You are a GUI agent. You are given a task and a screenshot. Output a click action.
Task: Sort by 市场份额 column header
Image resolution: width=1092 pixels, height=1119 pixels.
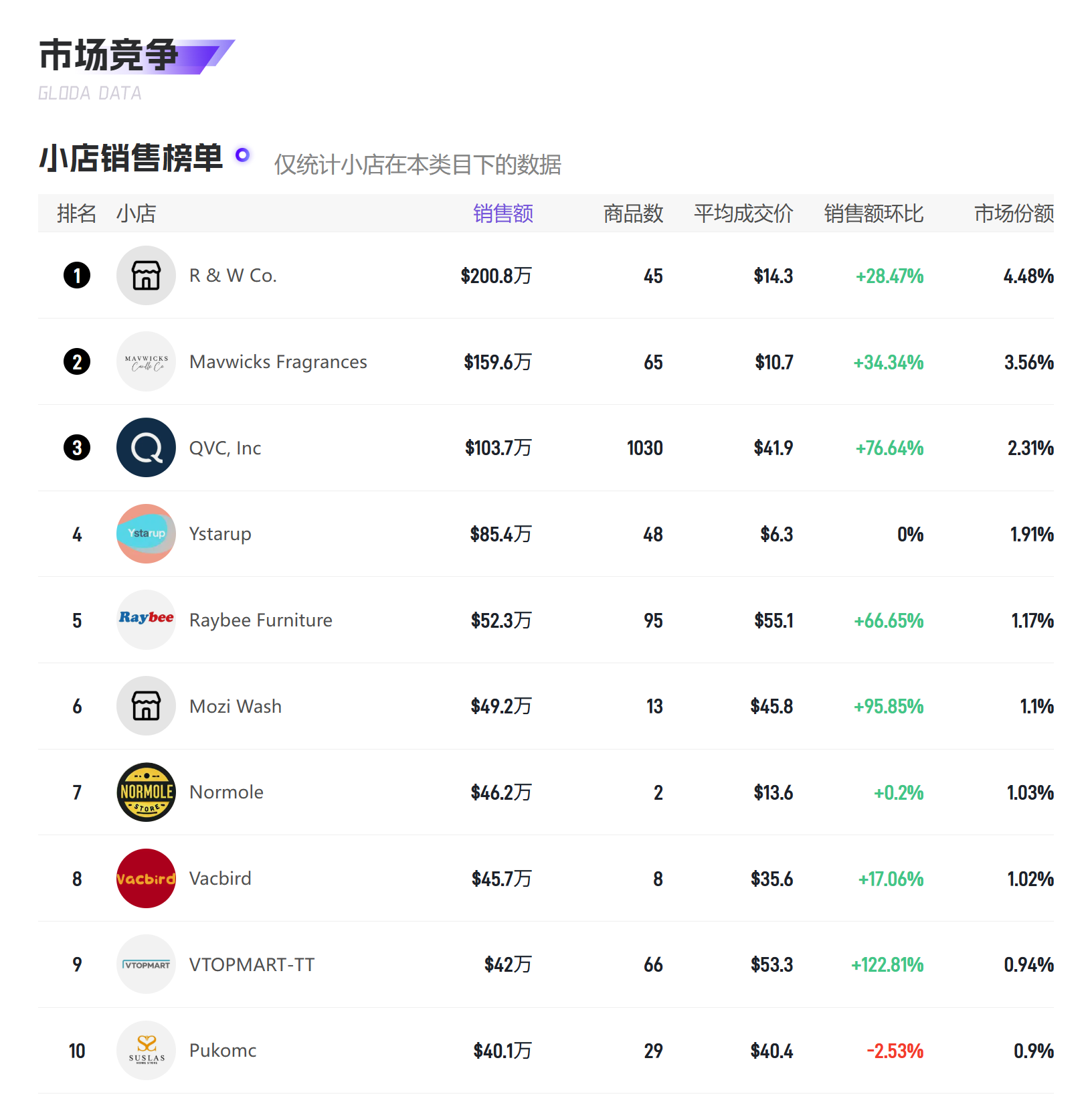(x=1014, y=213)
